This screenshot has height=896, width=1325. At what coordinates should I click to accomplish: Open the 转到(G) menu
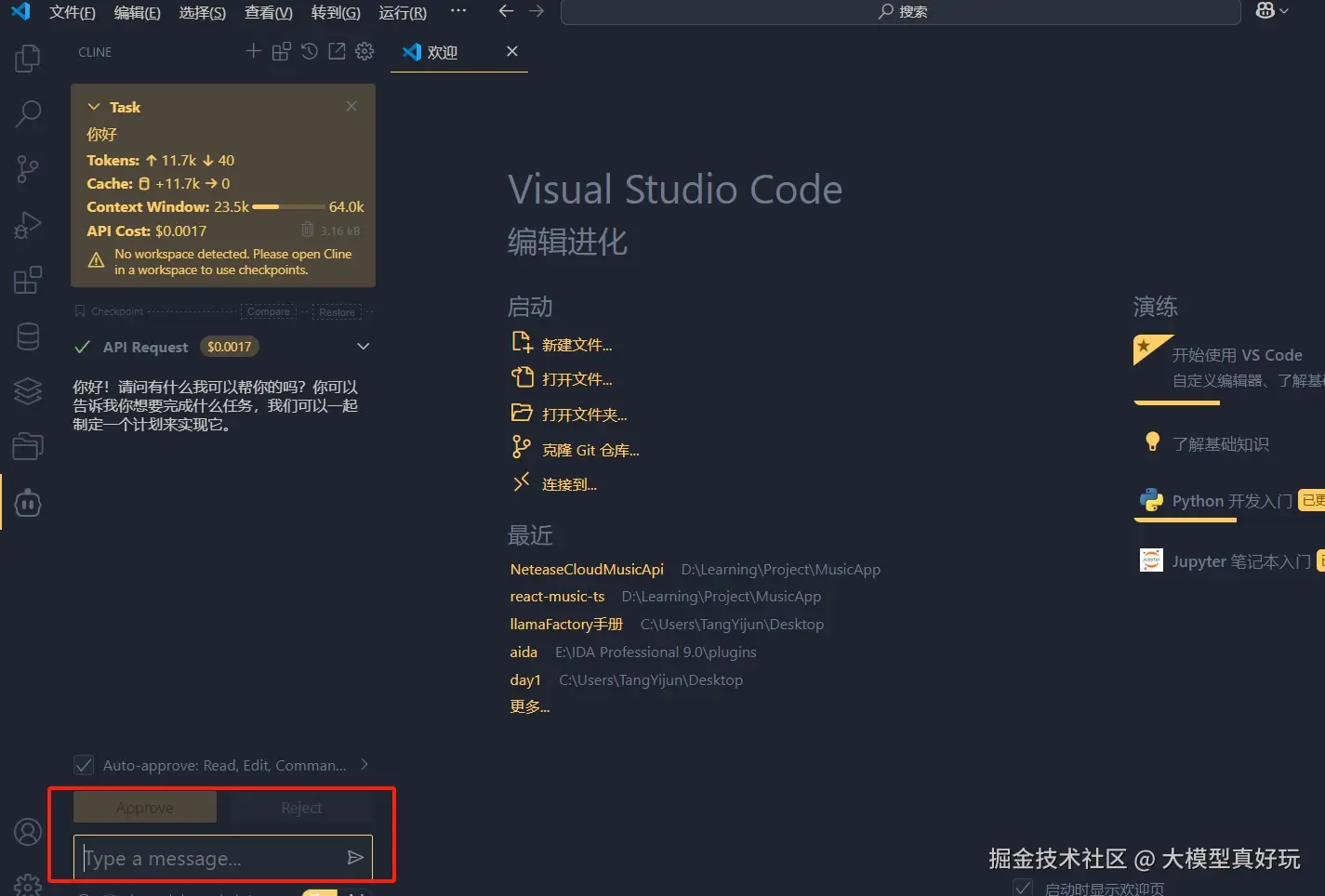pyautogui.click(x=336, y=12)
